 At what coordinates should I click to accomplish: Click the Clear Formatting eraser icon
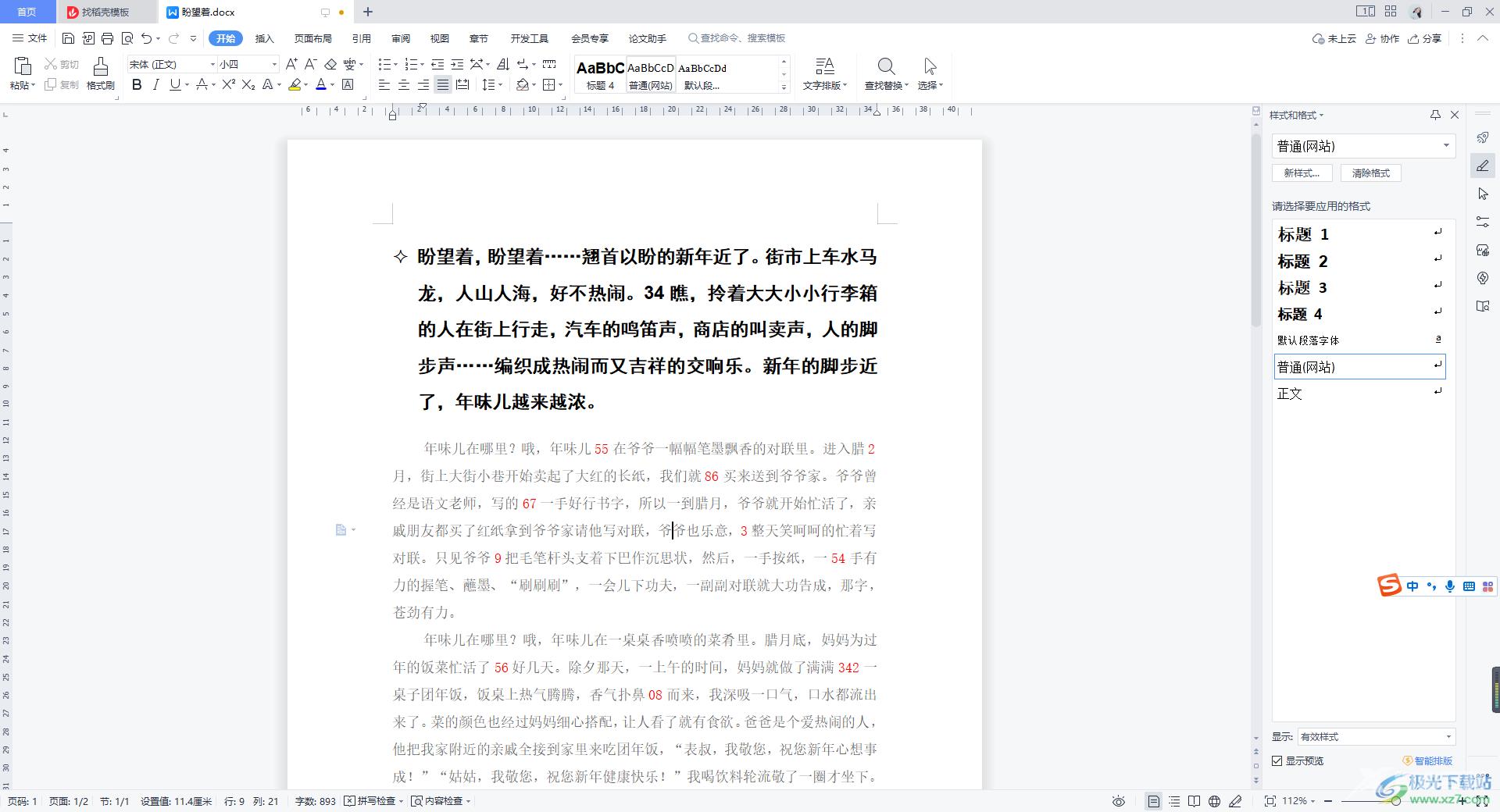click(330, 64)
